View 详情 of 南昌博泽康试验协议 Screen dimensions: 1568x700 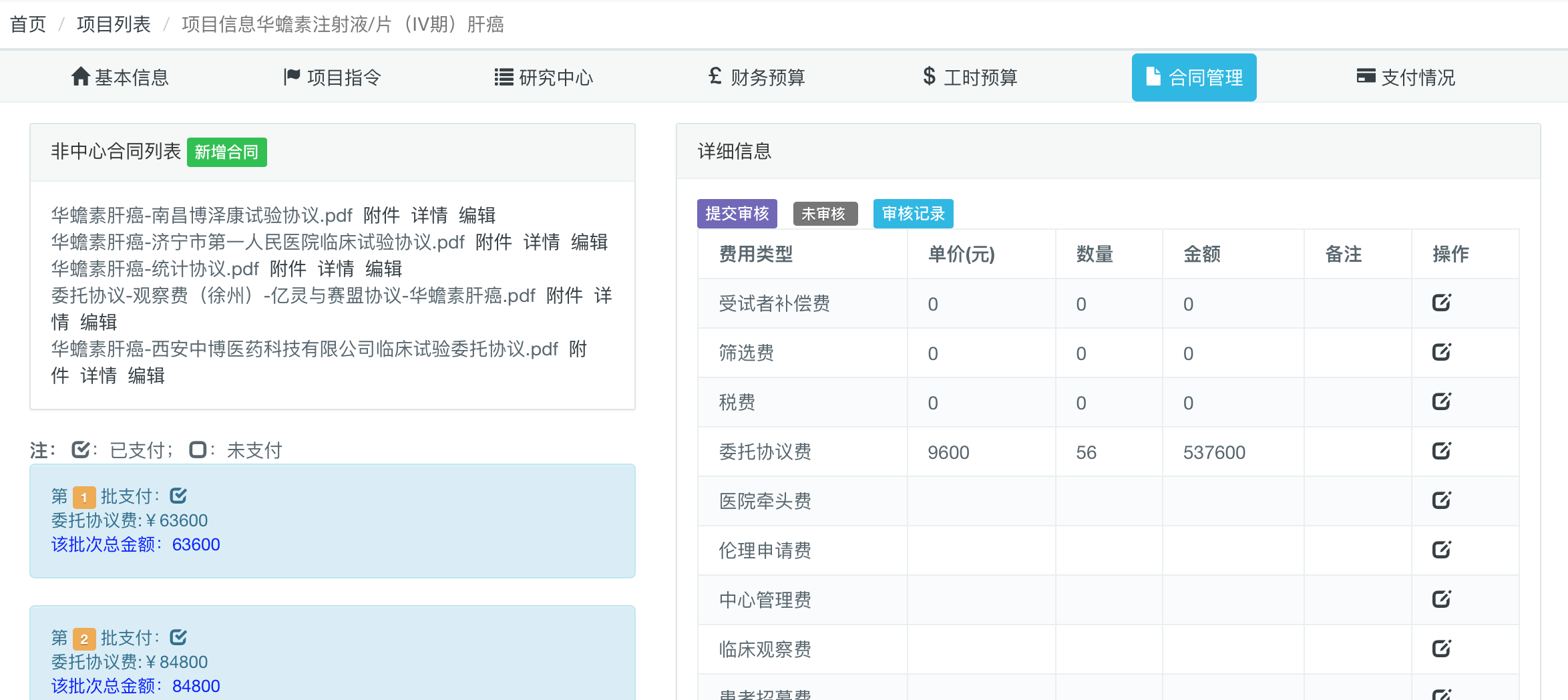[429, 215]
